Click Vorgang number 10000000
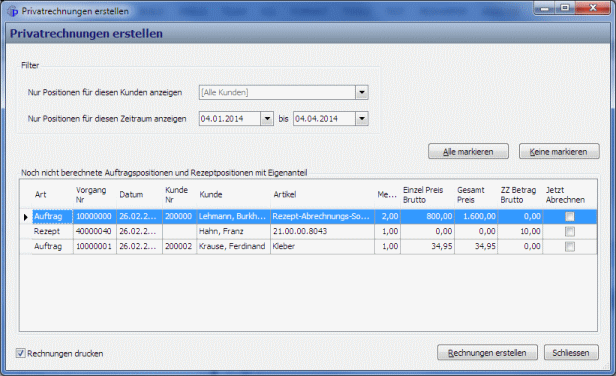The width and height of the screenshot is (616, 376). click(x=95, y=216)
